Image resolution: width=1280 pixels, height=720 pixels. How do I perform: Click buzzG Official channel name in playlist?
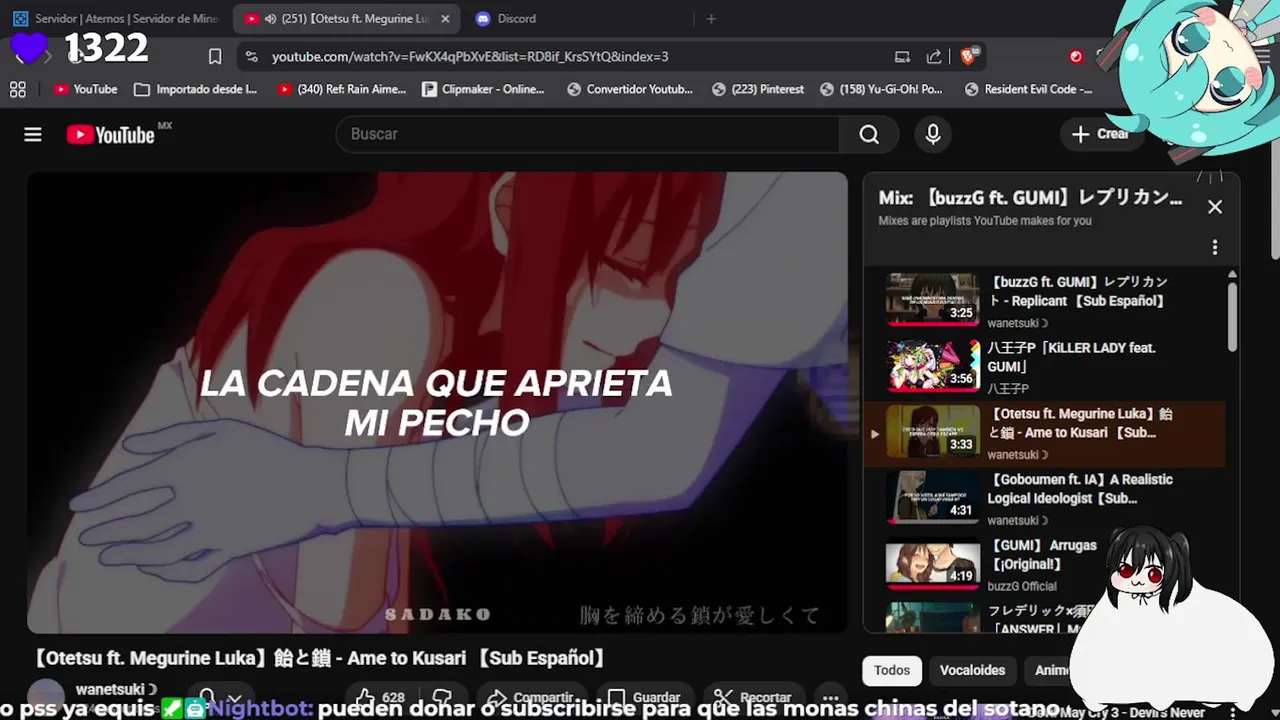(x=1022, y=586)
